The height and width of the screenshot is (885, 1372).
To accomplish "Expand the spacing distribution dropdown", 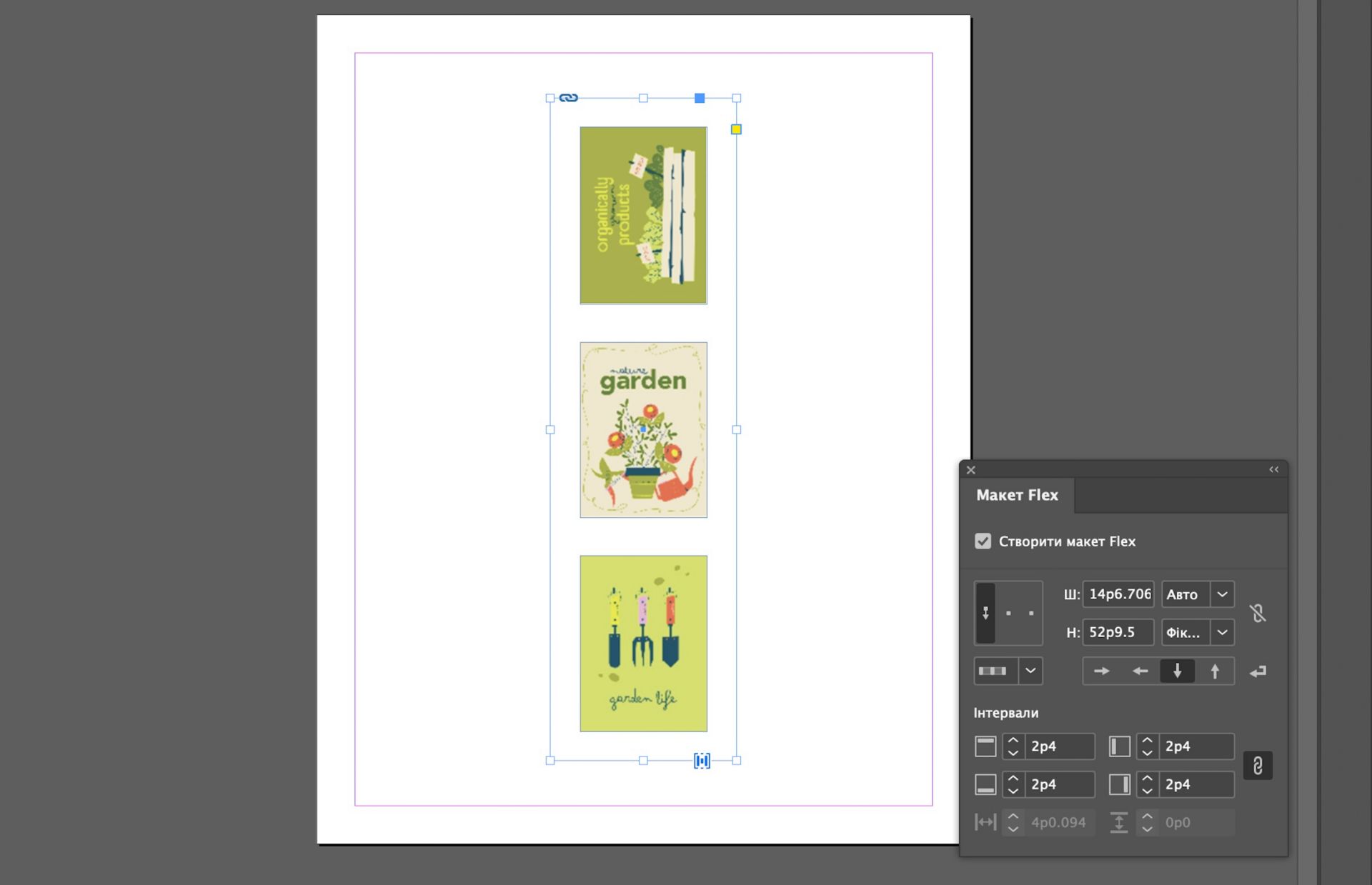I will click(1030, 671).
